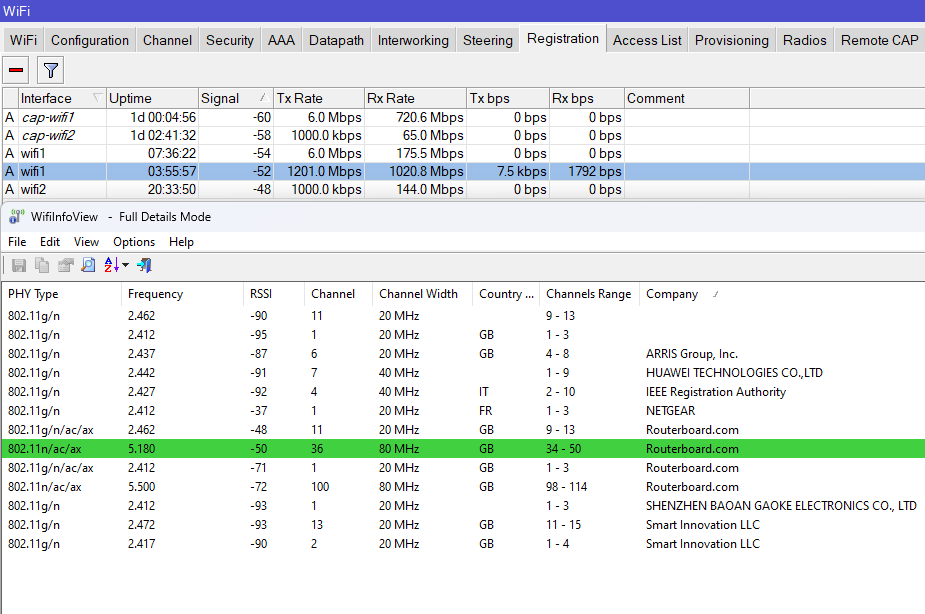
Task: Click the A-Z sort icon
Action: pyautogui.click(x=111, y=265)
